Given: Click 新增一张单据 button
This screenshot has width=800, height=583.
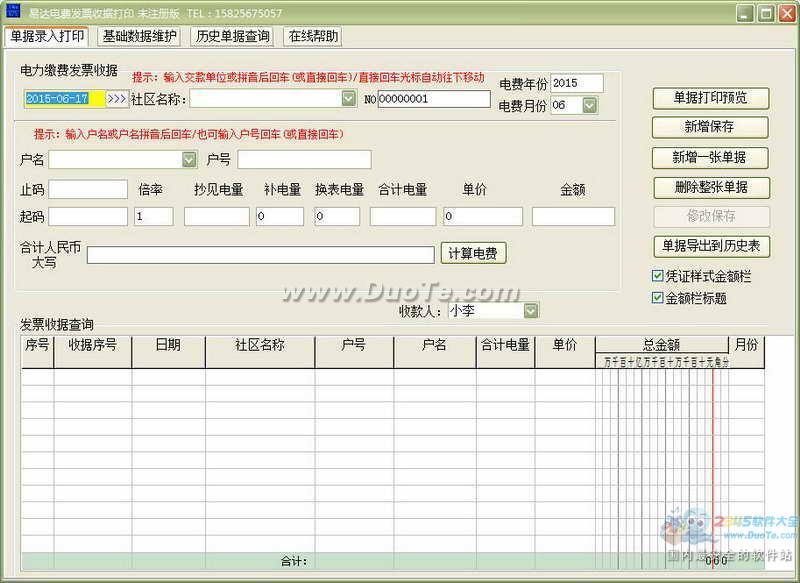Looking at the screenshot, I should click(x=710, y=158).
